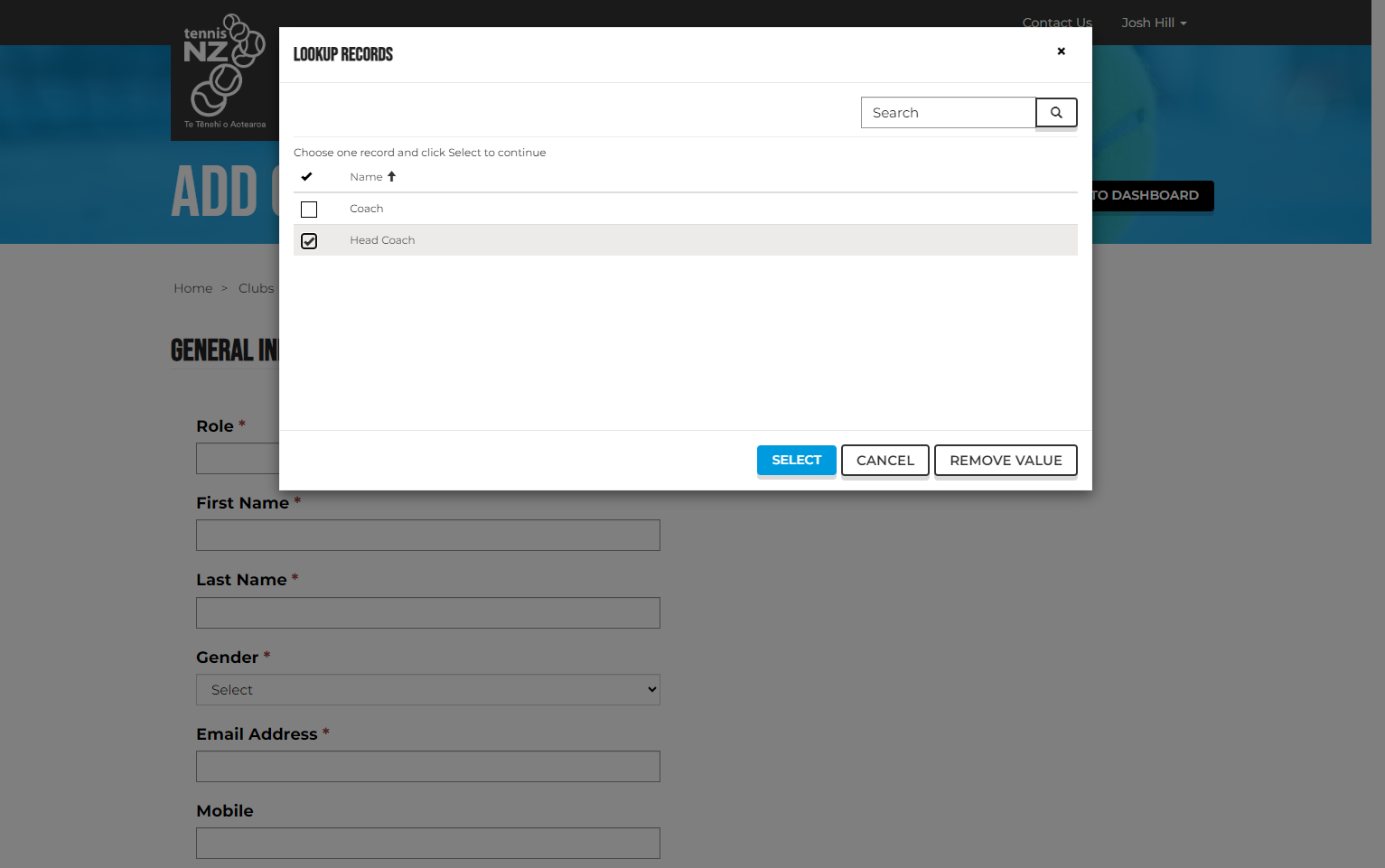This screenshot has height=868, width=1385.
Task: Expand the Josh Hill user menu
Action: 1154,23
